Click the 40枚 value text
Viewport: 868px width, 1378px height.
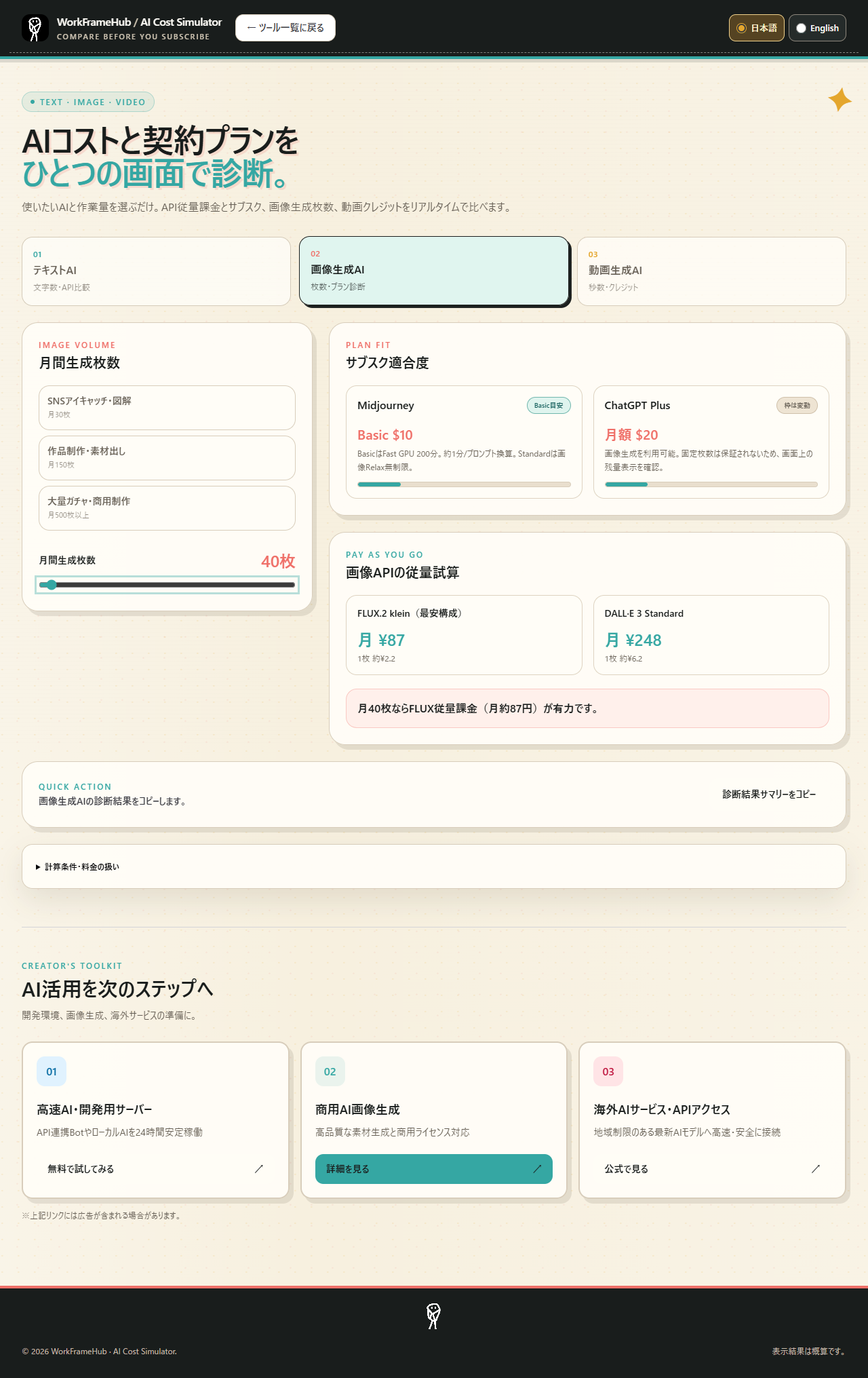278,562
